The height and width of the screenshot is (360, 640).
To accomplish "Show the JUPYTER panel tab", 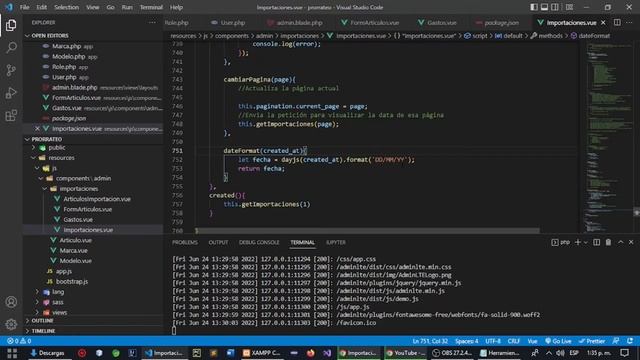I will point(336,242).
